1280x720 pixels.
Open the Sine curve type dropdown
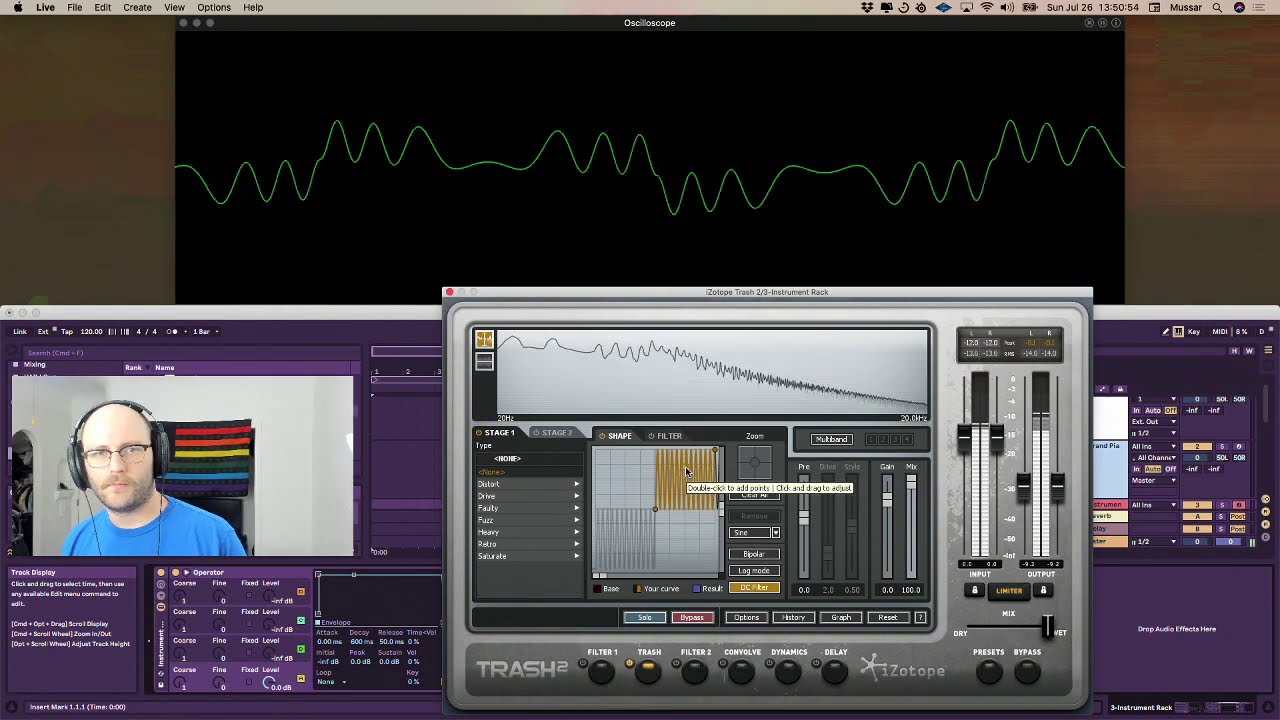tap(754, 533)
